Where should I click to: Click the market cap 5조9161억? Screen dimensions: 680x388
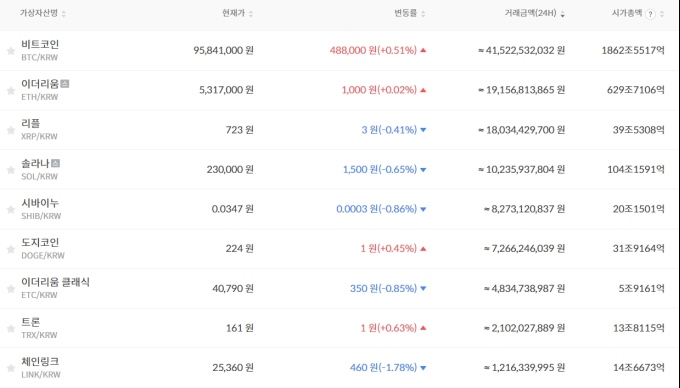(x=641, y=288)
